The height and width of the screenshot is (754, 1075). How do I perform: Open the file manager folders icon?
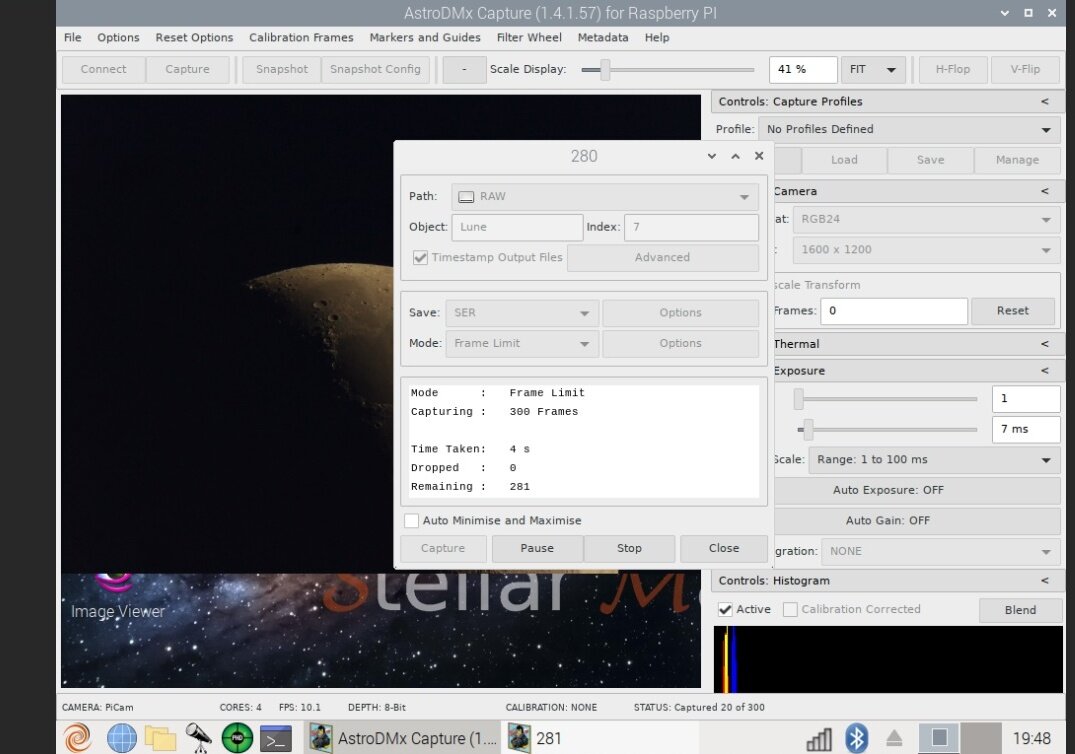160,738
